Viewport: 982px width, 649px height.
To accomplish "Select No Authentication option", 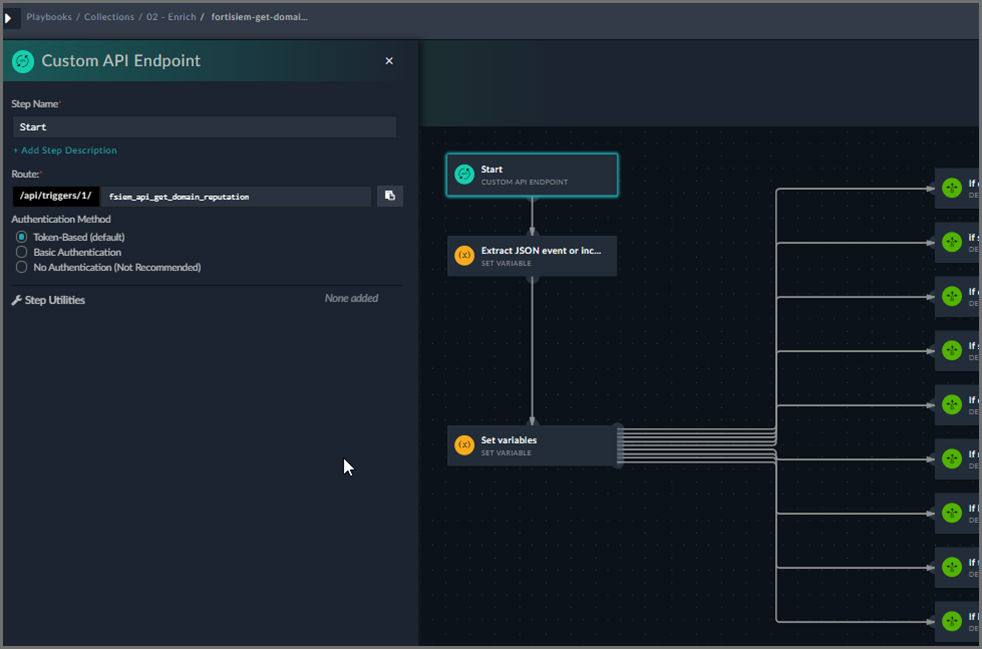I will point(22,267).
